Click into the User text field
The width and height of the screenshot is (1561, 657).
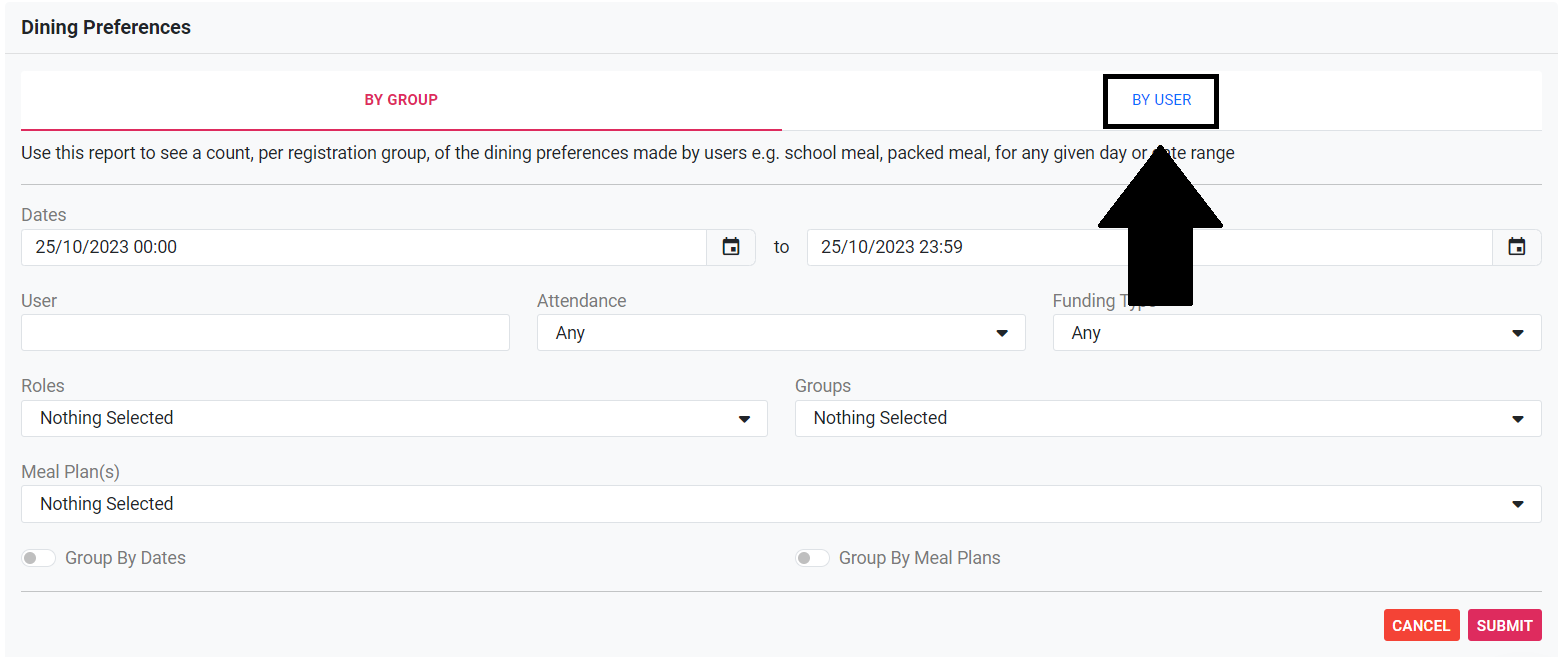[x=265, y=333]
